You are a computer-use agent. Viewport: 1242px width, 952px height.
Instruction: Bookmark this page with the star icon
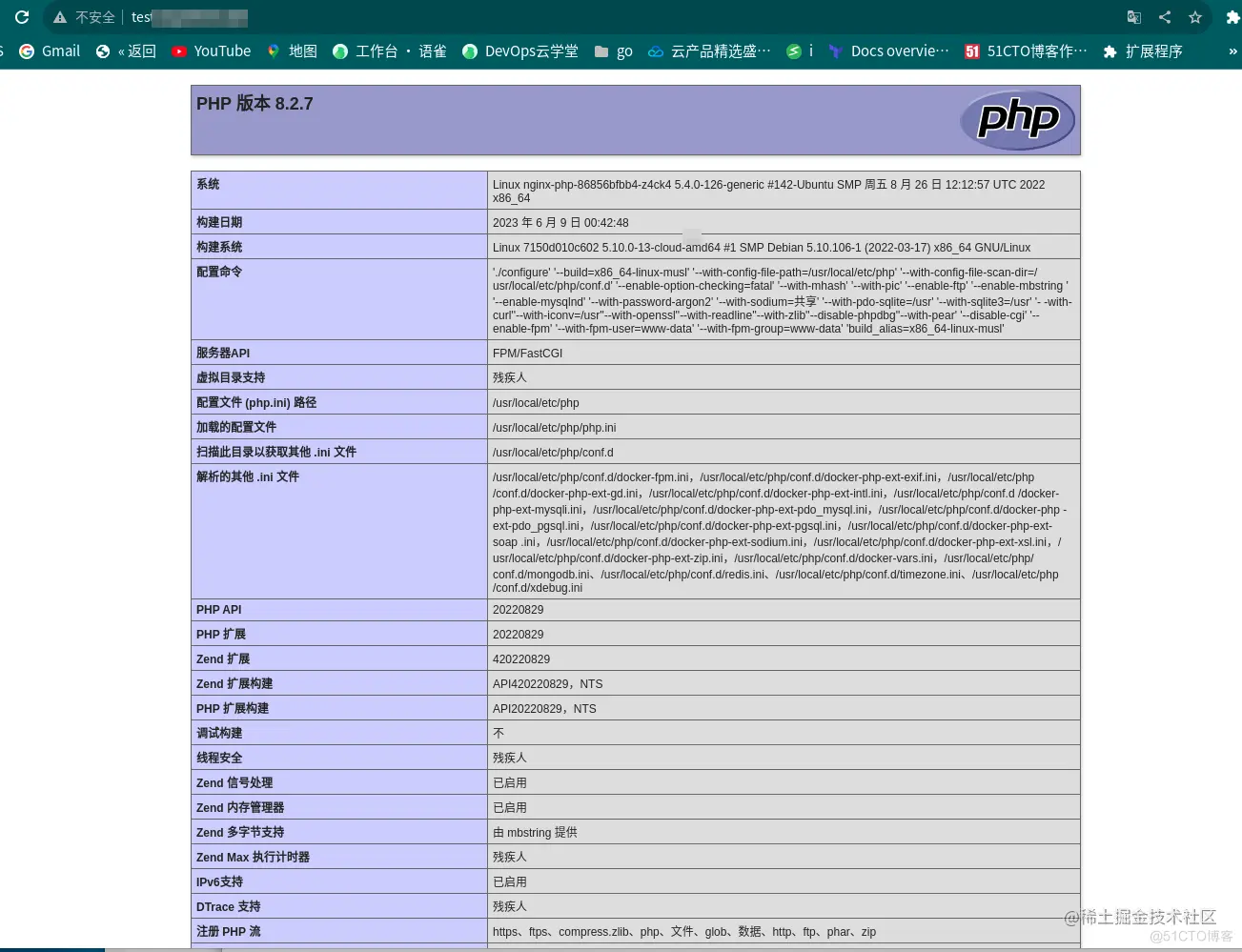coord(1195,17)
